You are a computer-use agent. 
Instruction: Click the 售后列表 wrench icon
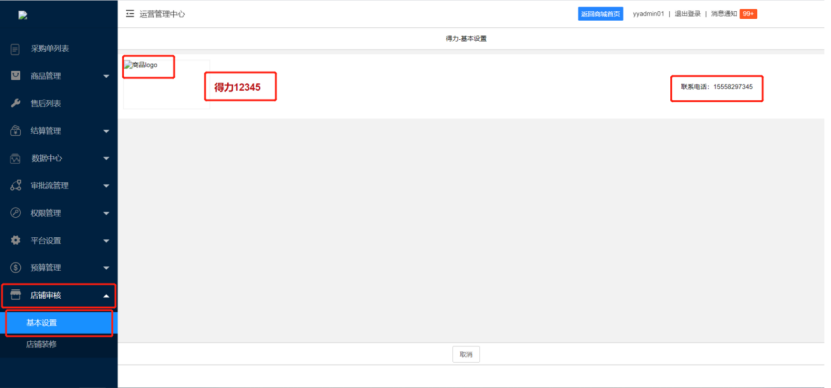(x=15, y=103)
